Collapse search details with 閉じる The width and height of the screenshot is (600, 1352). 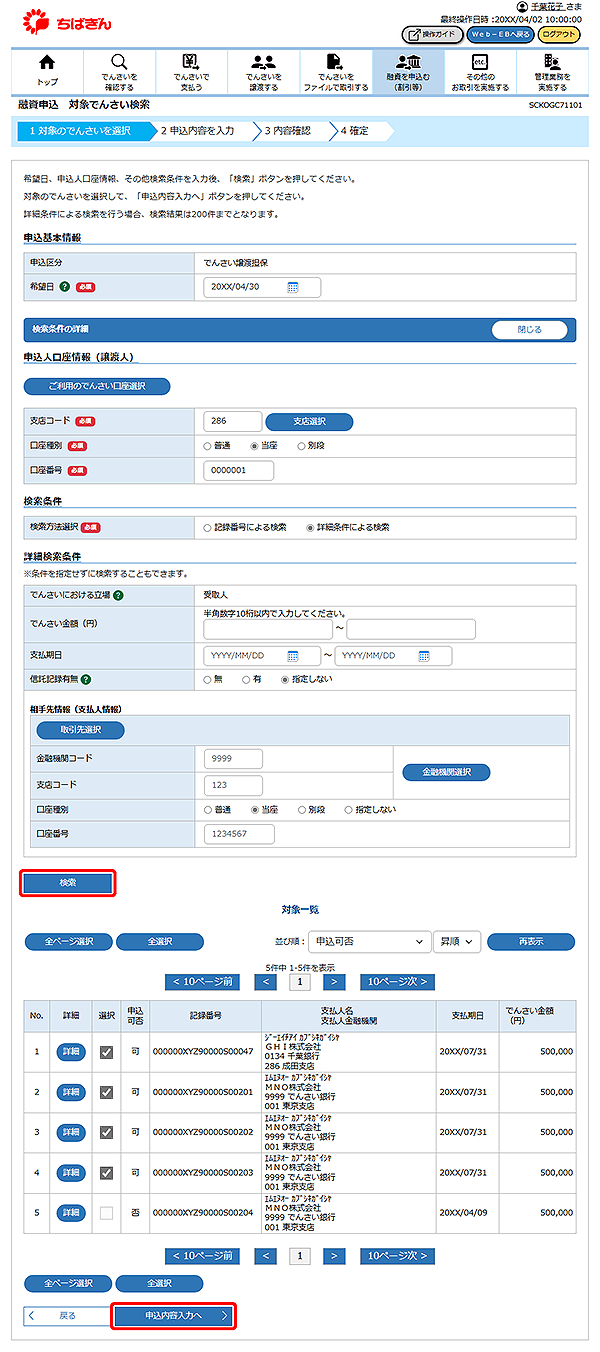529,329
